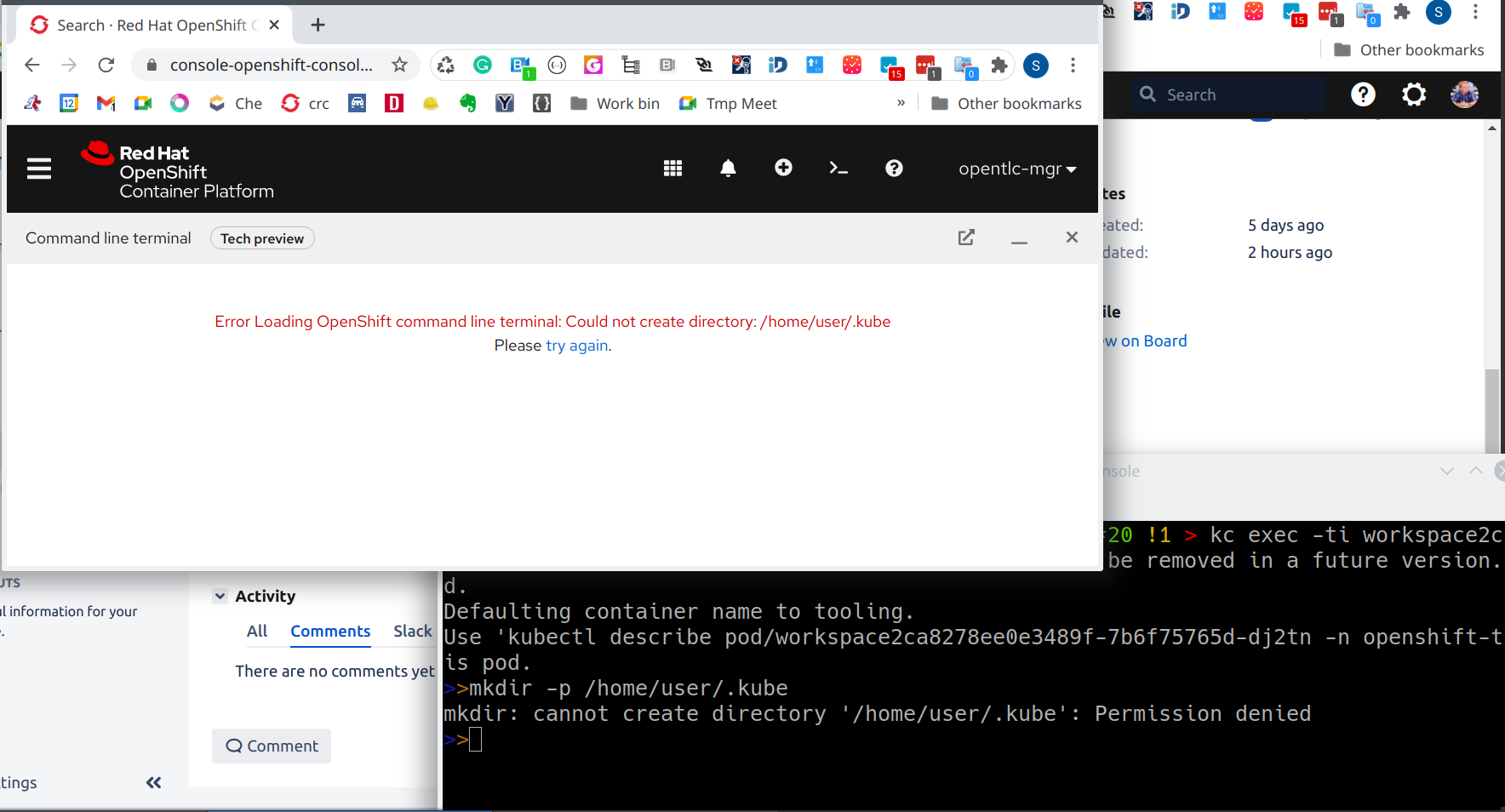The width and height of the screenshot is (1505, 812).
Task: Open settings gear in background window
Action: tap(1414, 94)
